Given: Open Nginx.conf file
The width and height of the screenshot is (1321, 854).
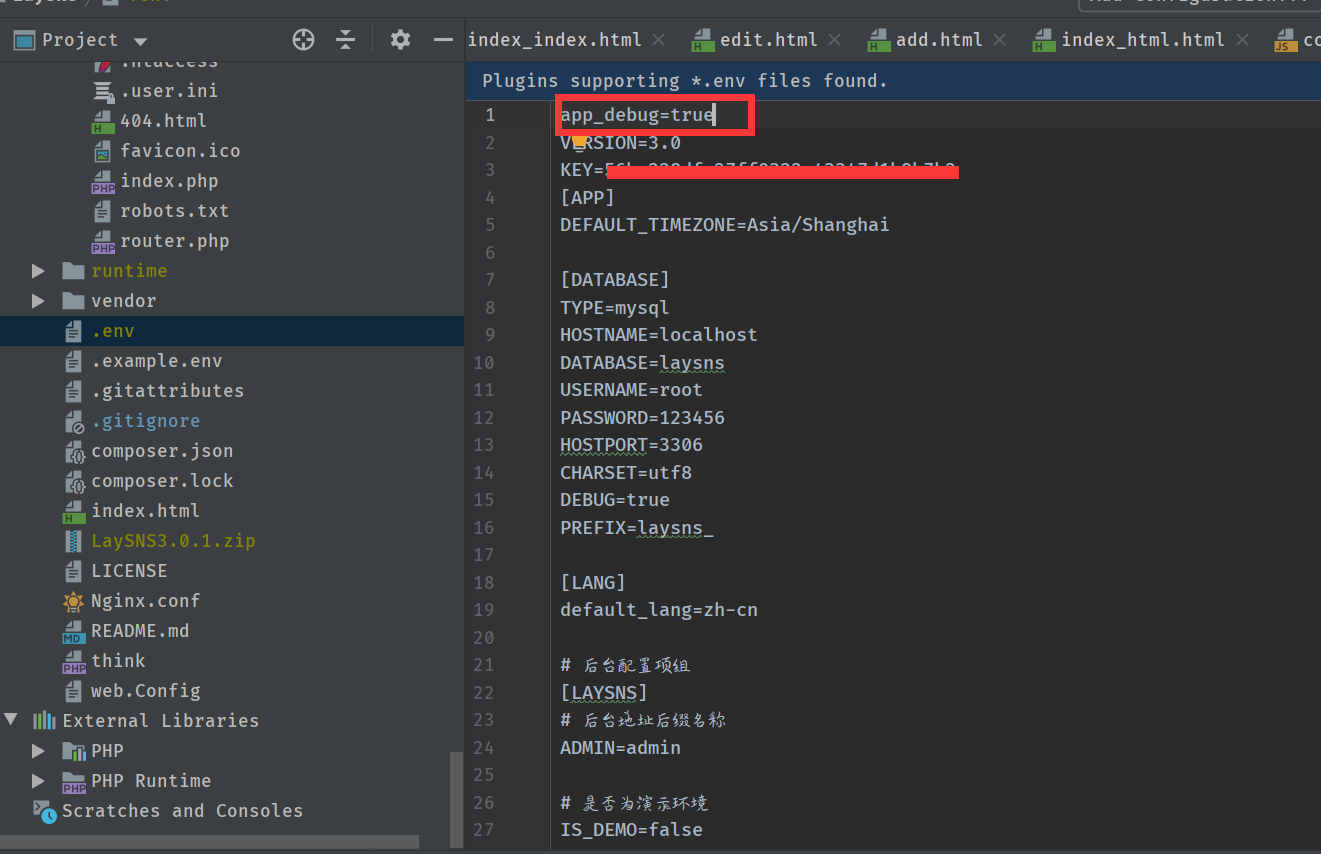Looking at the screenshot, I should pyautogui.click(x=146, y=601).
